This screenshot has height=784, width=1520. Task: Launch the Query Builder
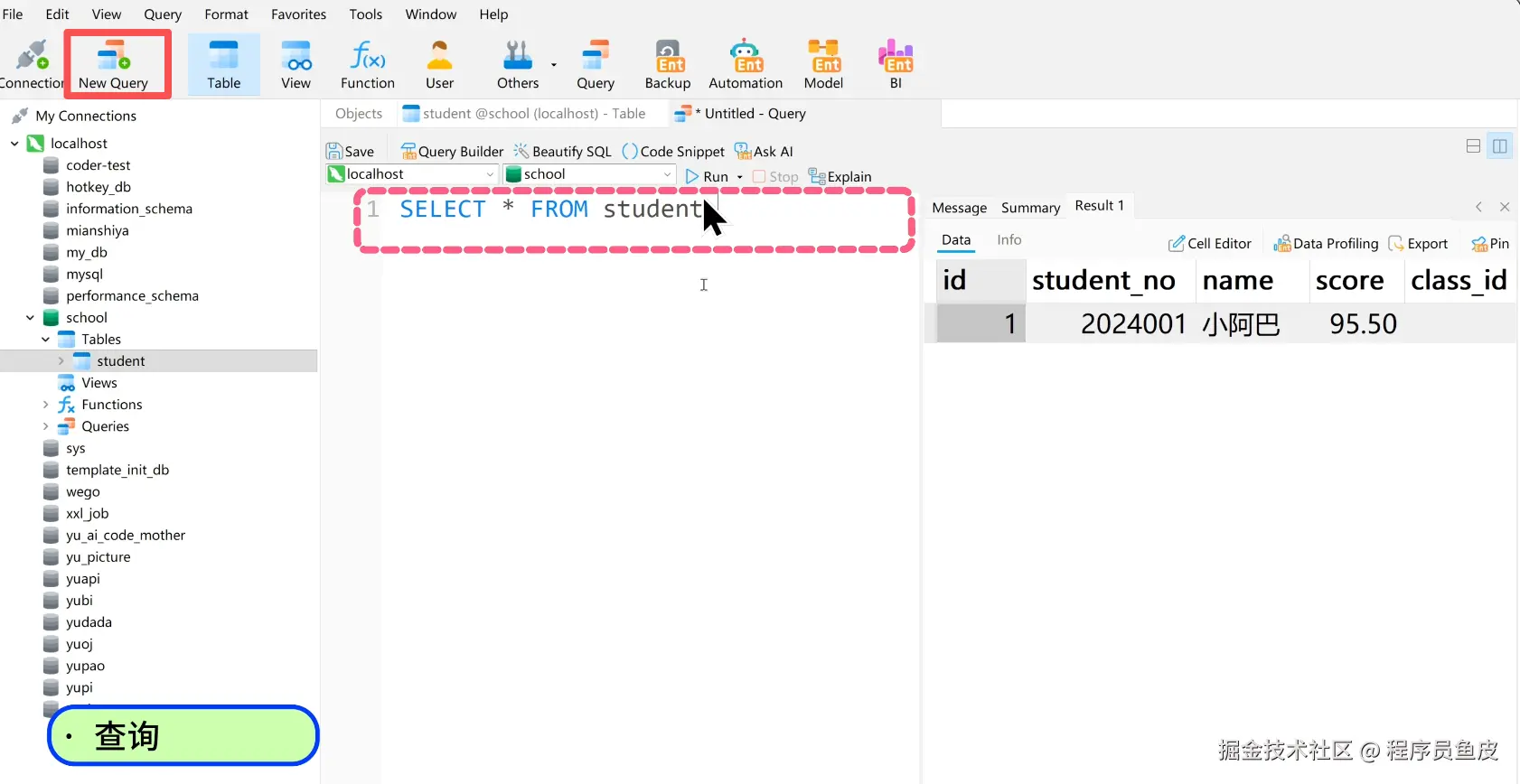(452, 152)
